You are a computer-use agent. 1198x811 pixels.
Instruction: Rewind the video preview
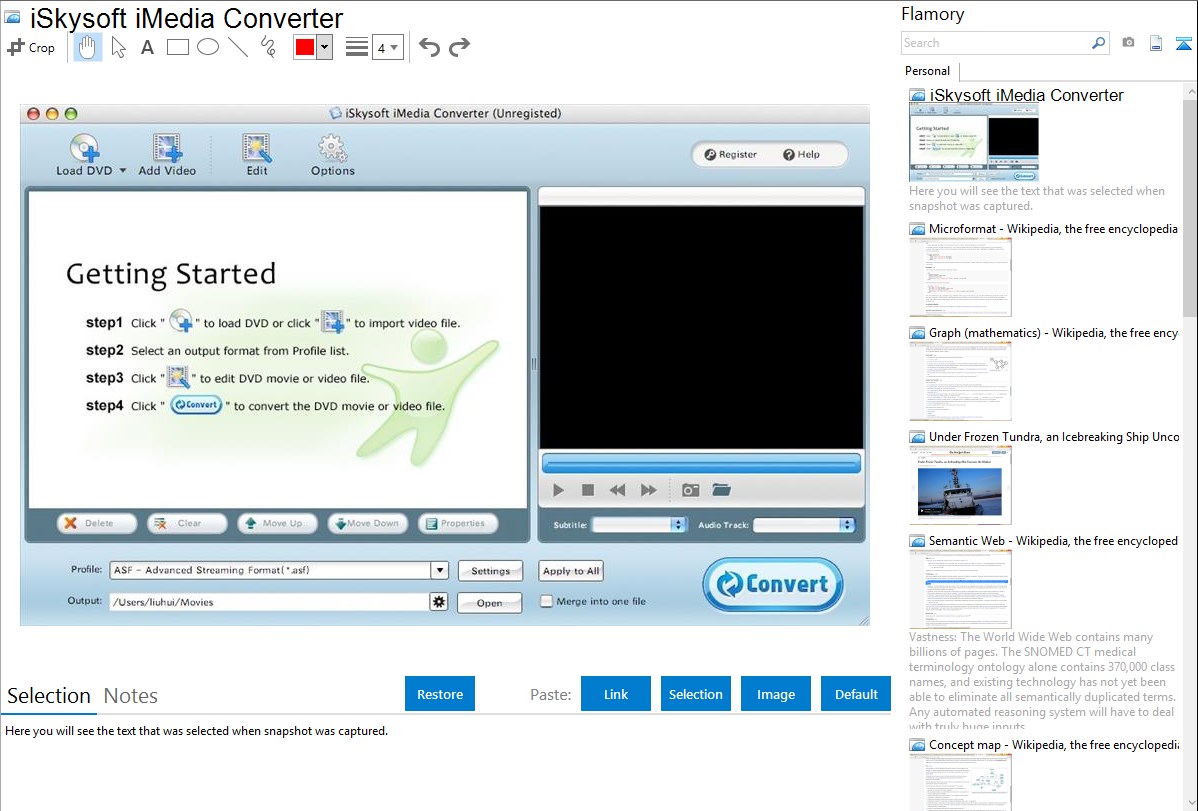pyautogui.click(x=617, y=490)
